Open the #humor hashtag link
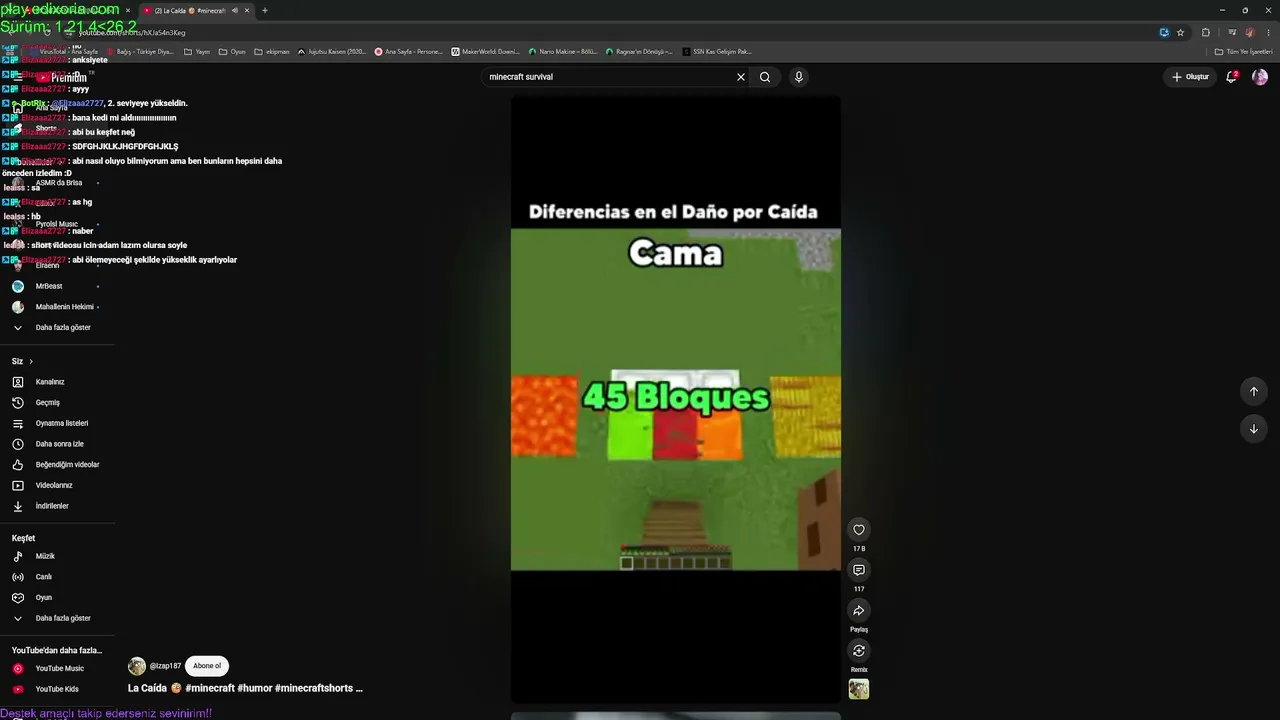Viewport: 1280px width, 720px height. point(254,688)
